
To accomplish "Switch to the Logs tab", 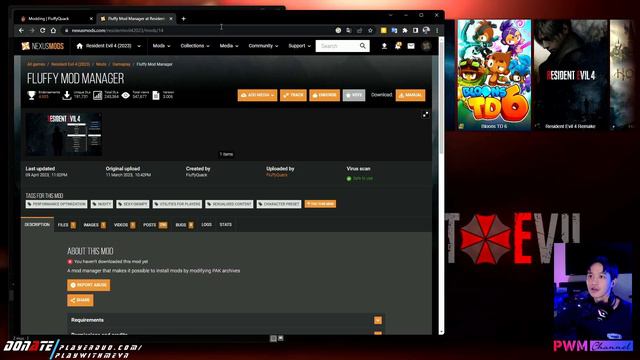I will point(207,224).
